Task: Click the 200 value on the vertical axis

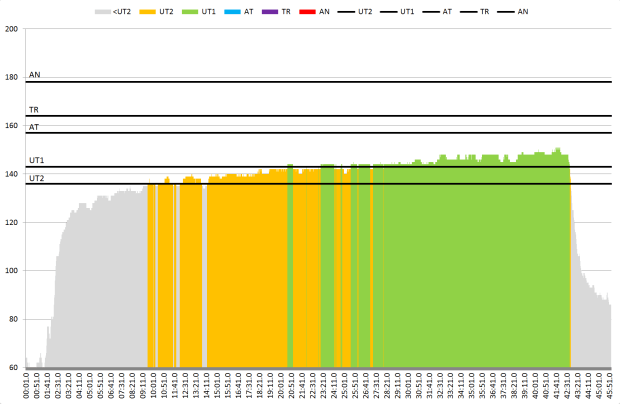Action: click(x=12, y=29)
